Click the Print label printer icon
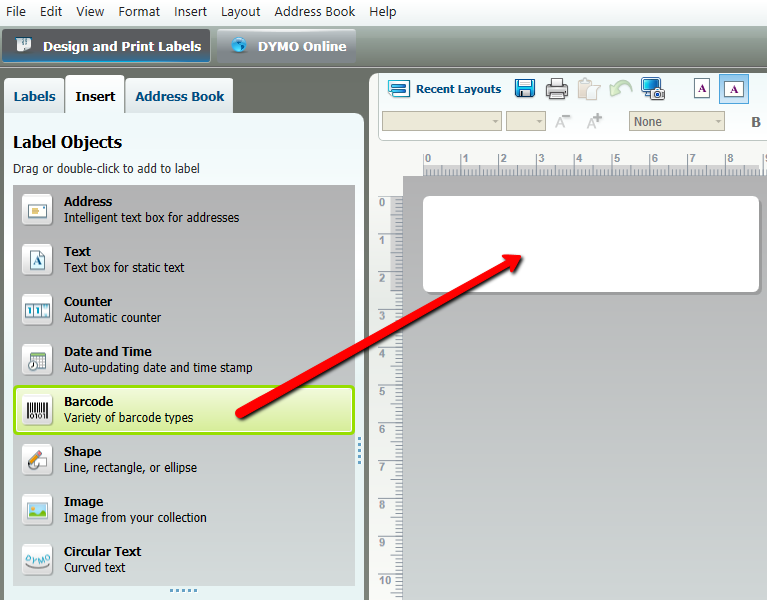This screenshot has height=600, width=767. coord(557,89)
